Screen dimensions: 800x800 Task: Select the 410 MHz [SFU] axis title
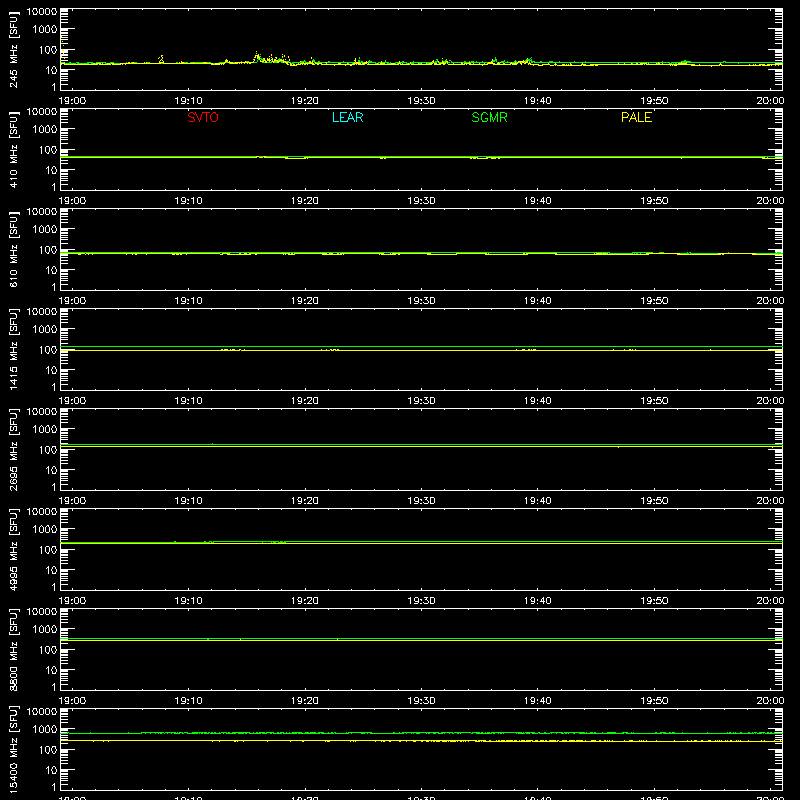click(13, 149)
